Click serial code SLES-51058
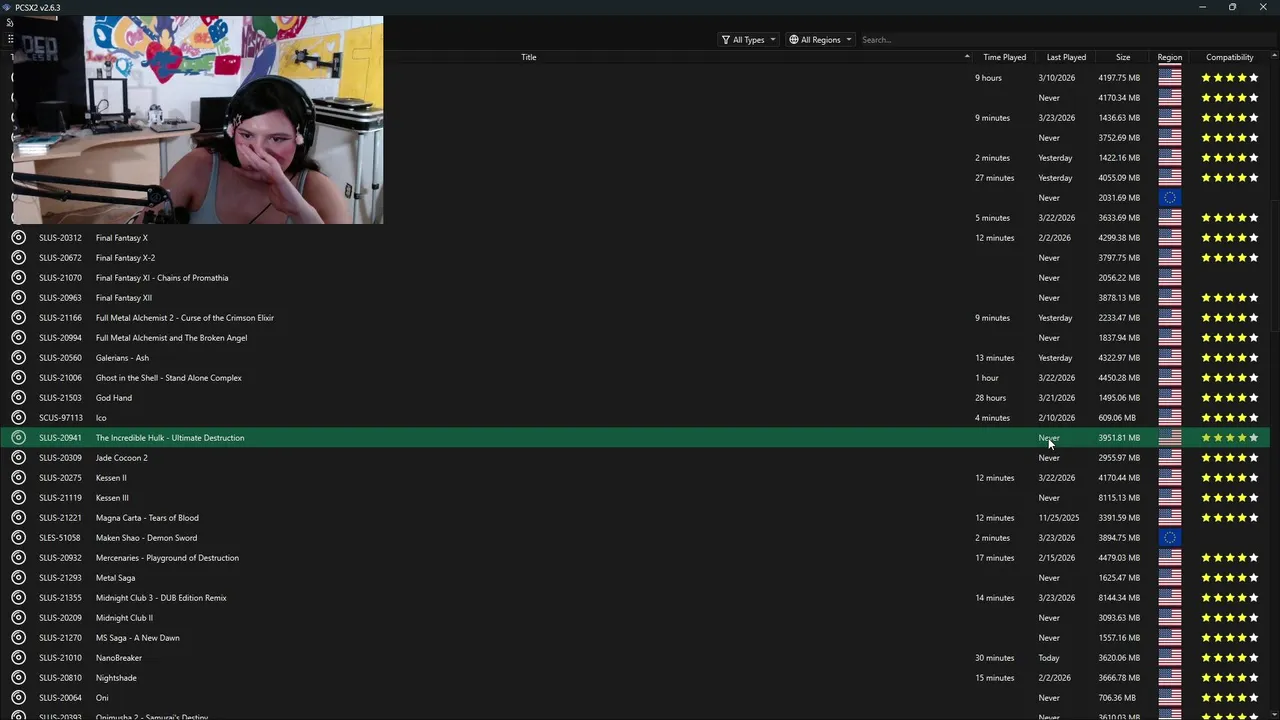This screenshot has height=720, width=1280. 60,538
